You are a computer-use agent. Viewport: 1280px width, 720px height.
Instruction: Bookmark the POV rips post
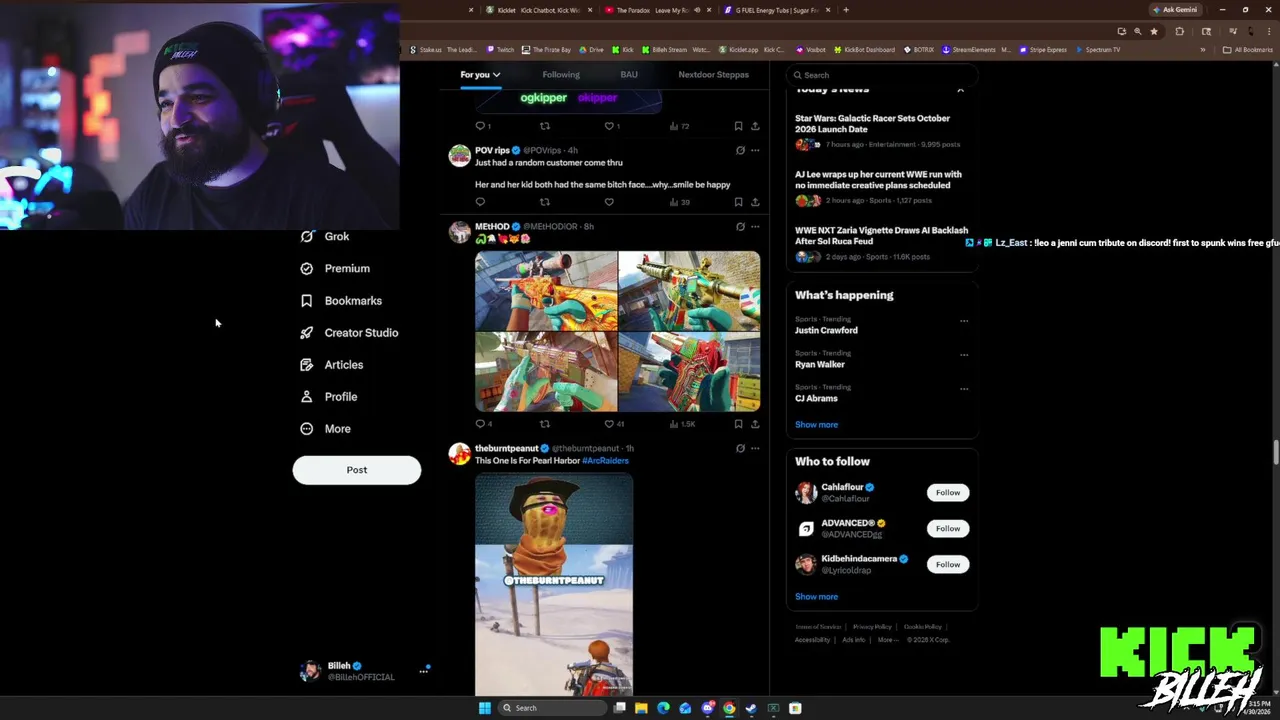(738, 202)
